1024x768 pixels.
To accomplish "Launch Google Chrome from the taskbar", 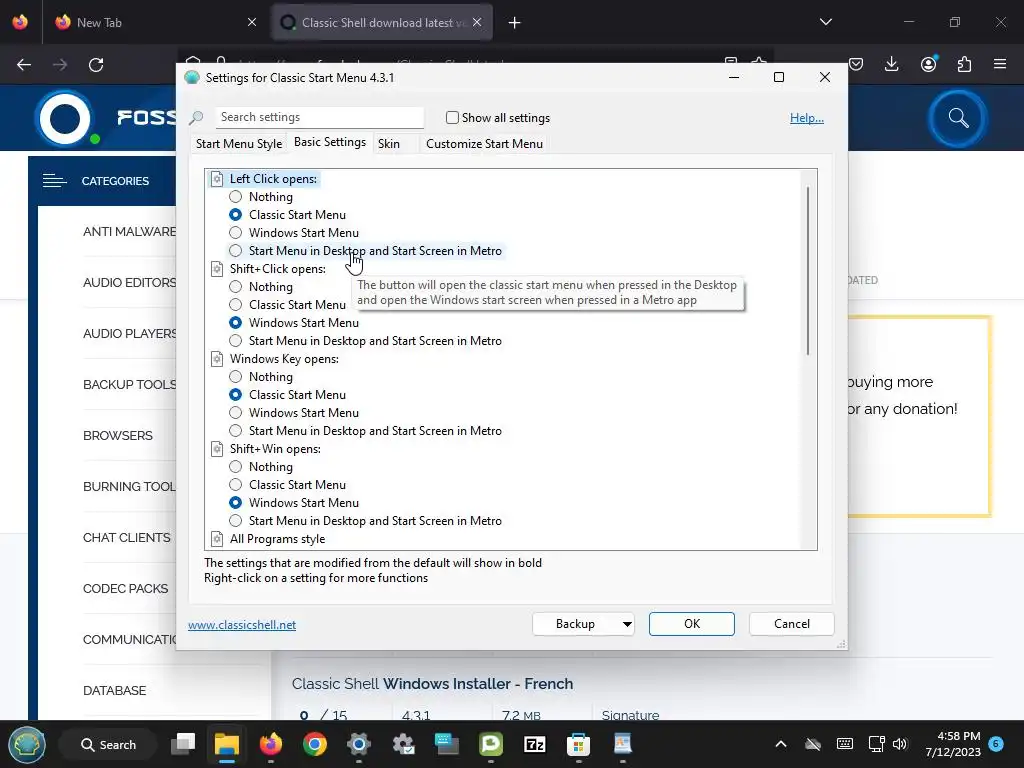I will click(315, 744).
